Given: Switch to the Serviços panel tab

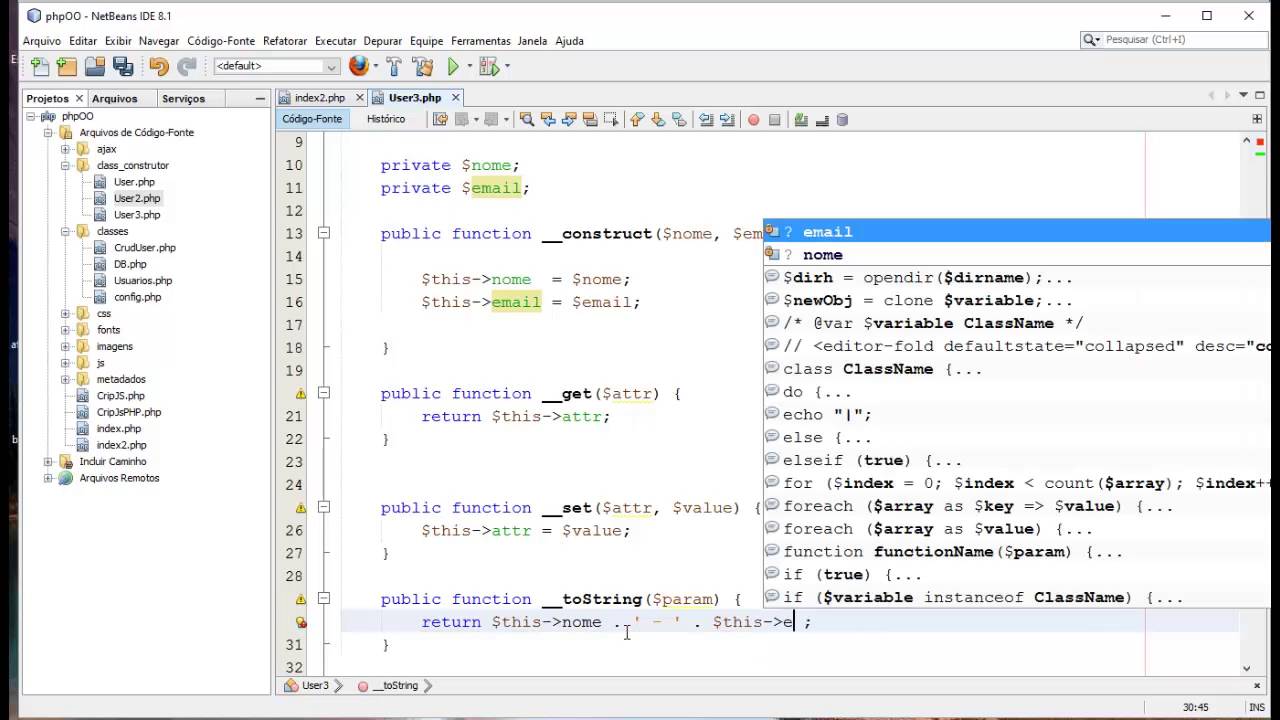Looking at the screenshot, I should point(183,99).
